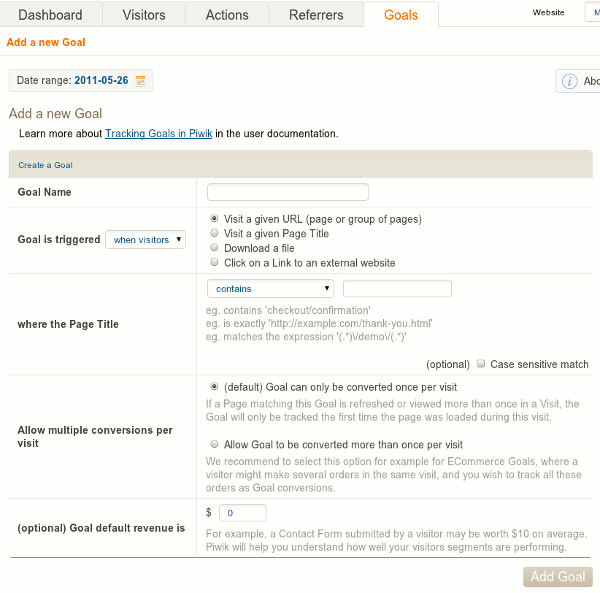Select default once-per-visit conversion option
Screen dimensions: 600x593
pyautogui.click(x=215, y=386)
